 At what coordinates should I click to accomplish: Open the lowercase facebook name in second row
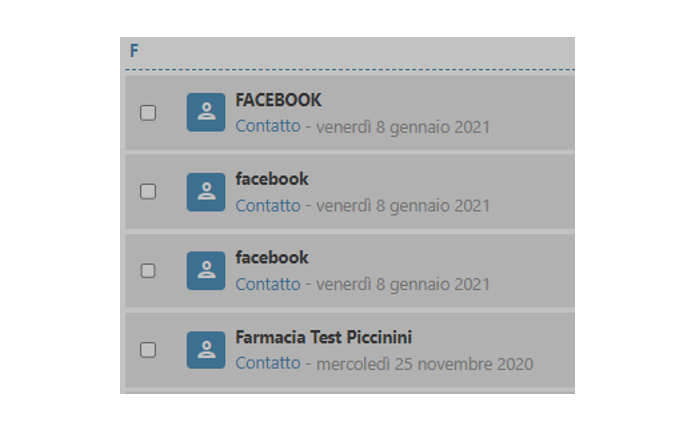point(272,179)
